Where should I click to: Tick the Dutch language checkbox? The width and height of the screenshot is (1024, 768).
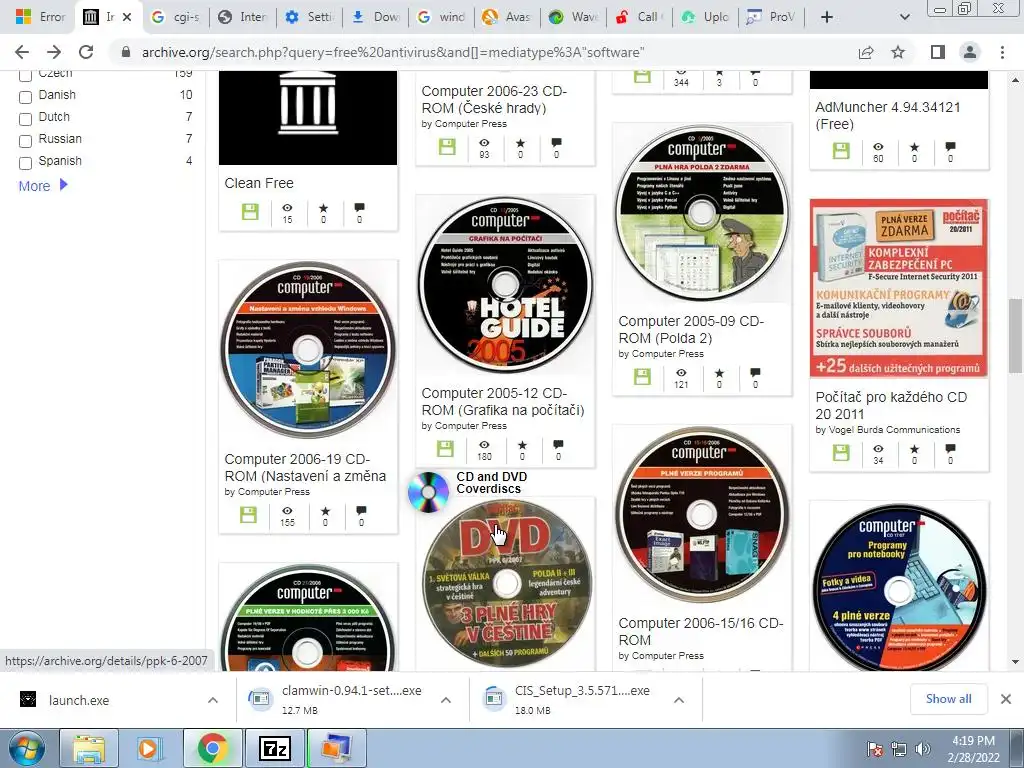click(x=25, y=120)
